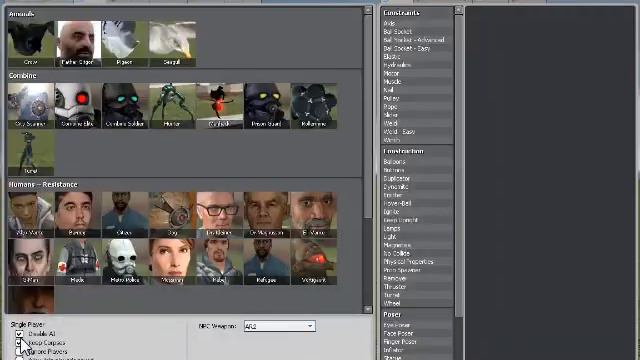Spawn Eli Vance
The image size is (640, 360).
click(x=314, y=215)
